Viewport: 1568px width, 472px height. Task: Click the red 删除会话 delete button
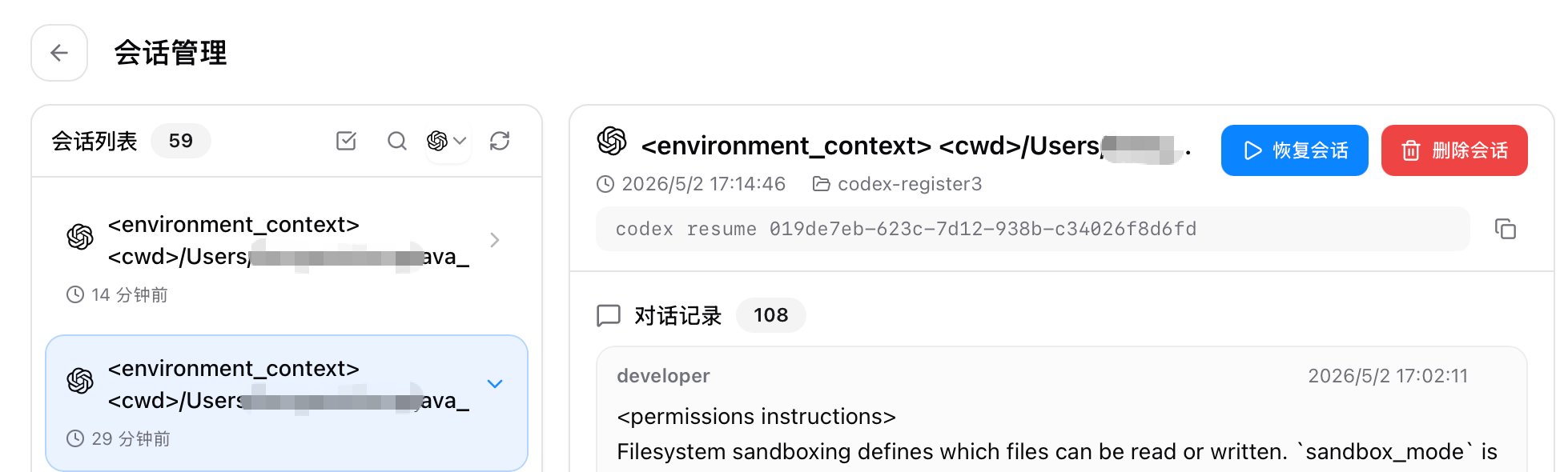click(1454, 150)
